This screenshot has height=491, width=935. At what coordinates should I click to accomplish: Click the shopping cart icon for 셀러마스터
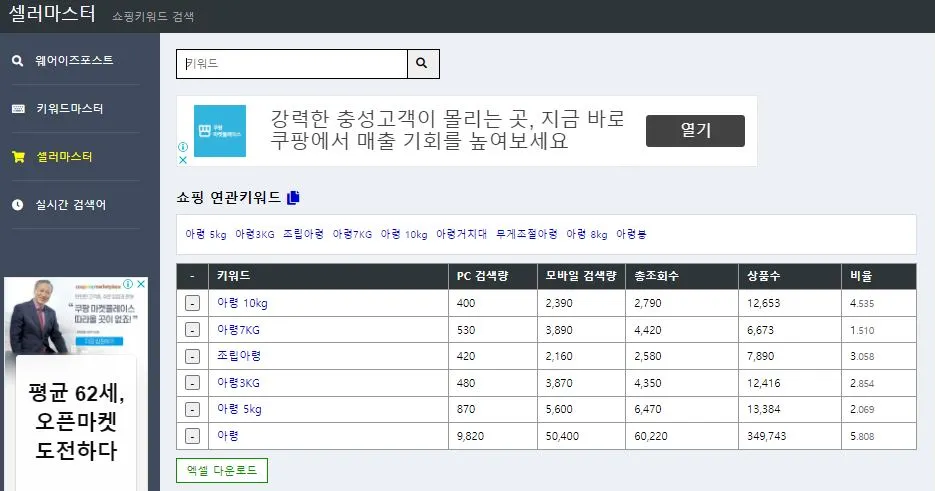coord(18,157)
